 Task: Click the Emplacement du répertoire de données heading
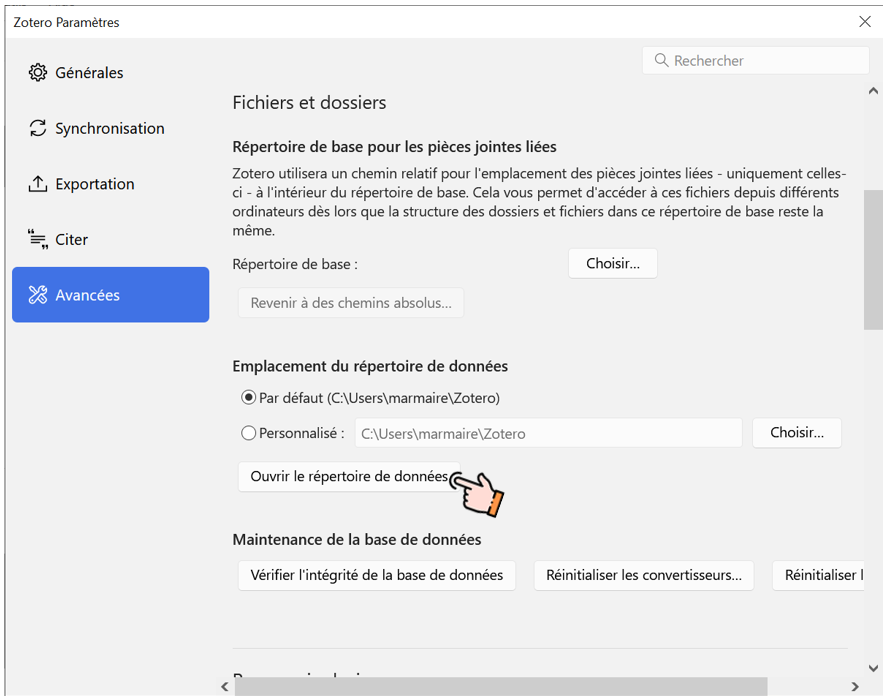pos(370,366)
